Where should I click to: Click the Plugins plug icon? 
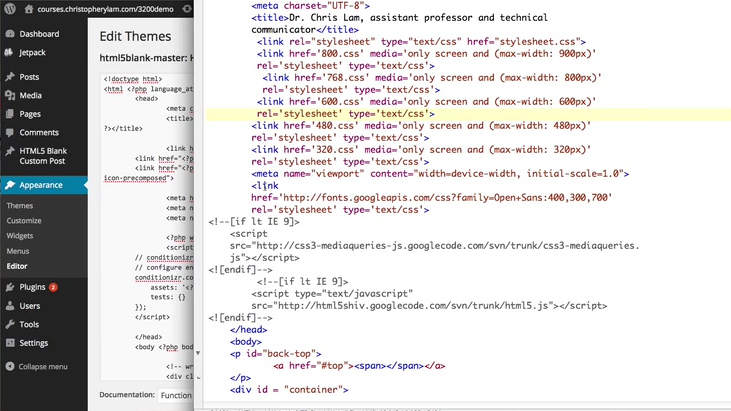[10, 287]
